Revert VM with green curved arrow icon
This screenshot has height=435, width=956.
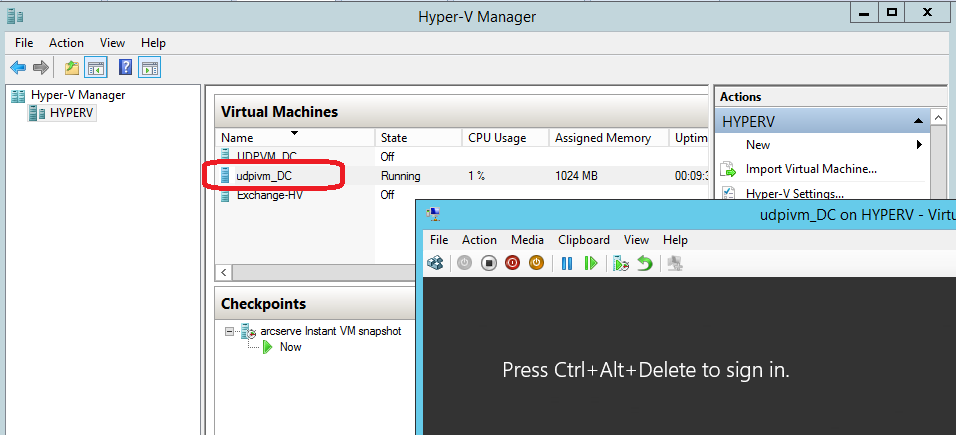point(645,264)
